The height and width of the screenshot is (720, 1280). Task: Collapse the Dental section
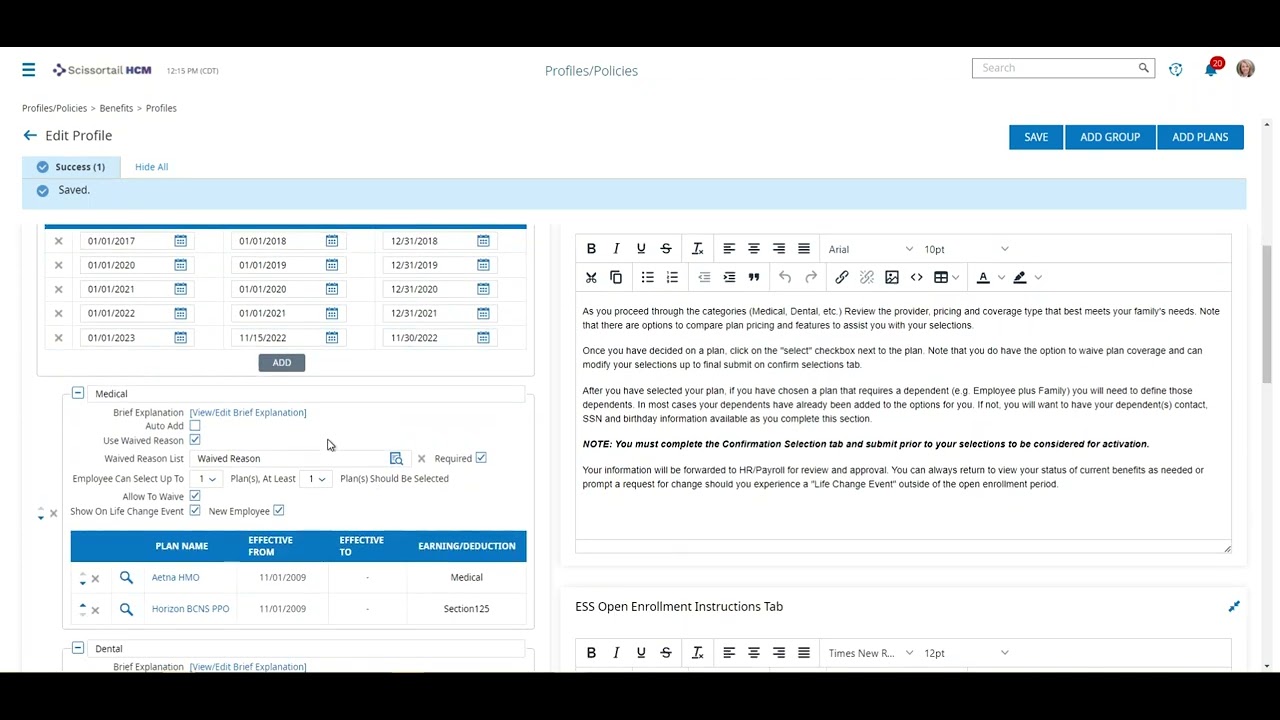78,648
